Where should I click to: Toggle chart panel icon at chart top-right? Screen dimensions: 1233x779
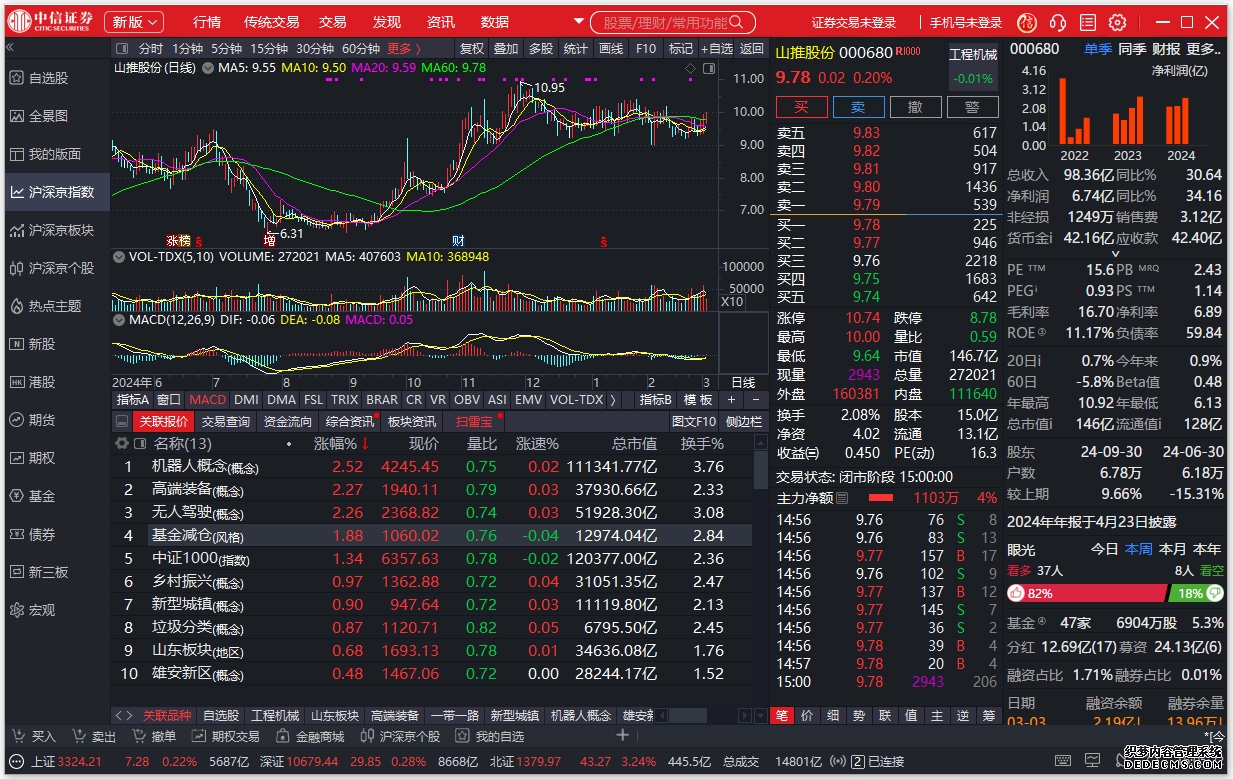pos(709,67)
